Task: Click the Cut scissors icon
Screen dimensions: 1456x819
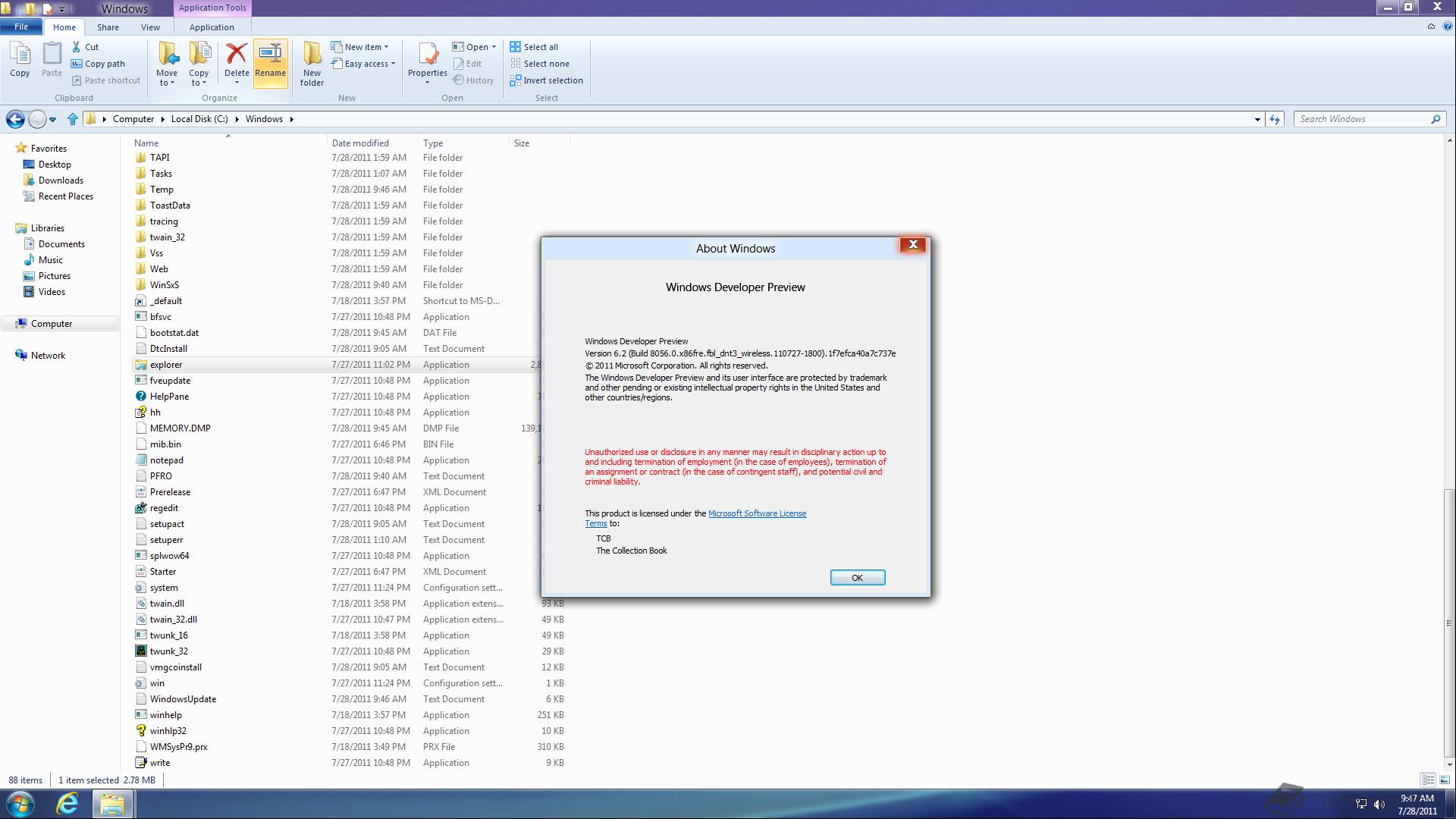Action: pyautogui.click(x=77, y=47)
